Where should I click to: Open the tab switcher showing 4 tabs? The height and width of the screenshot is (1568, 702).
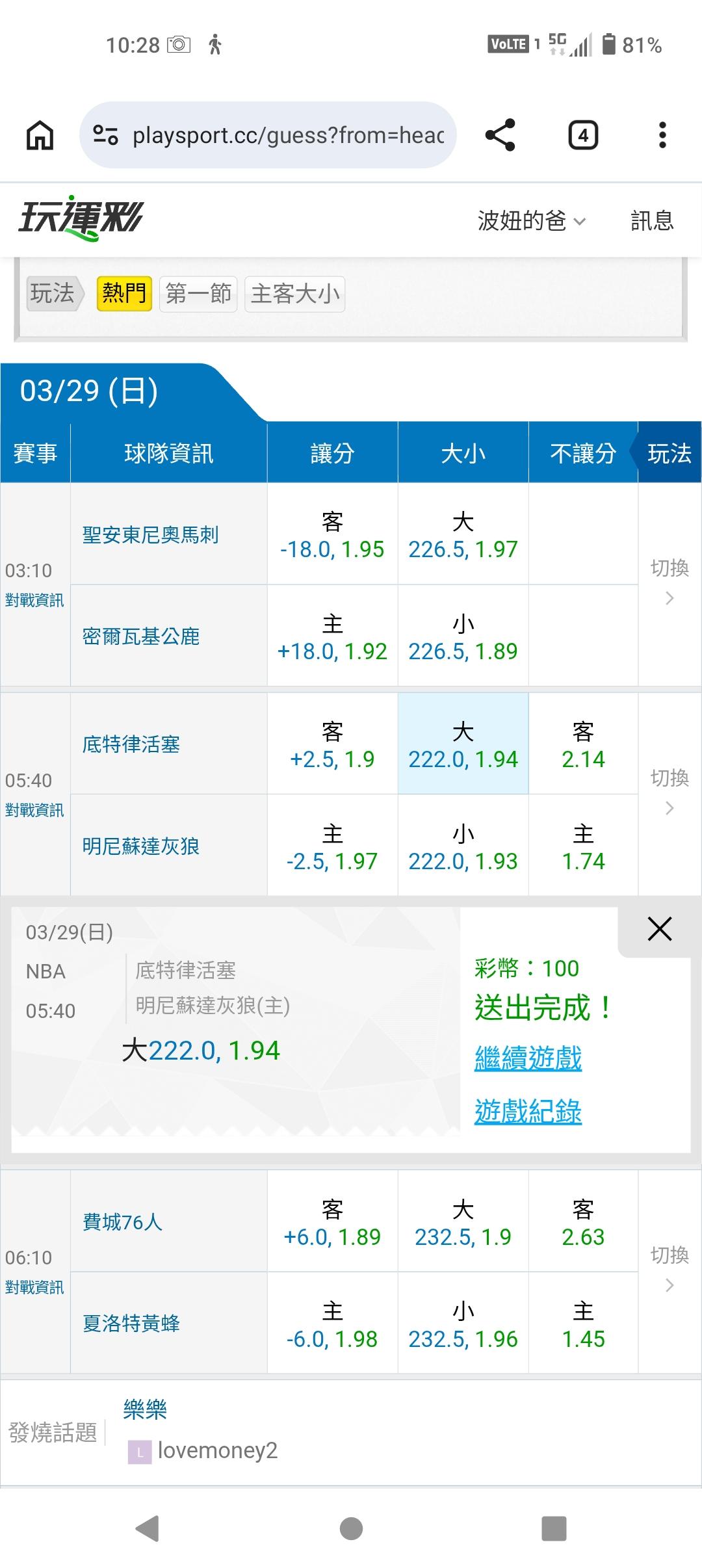[583, 135]
